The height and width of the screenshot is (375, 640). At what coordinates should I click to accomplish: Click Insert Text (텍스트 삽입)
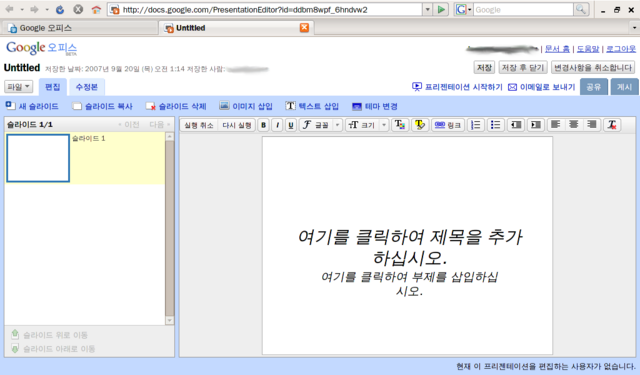click(312, 106)
